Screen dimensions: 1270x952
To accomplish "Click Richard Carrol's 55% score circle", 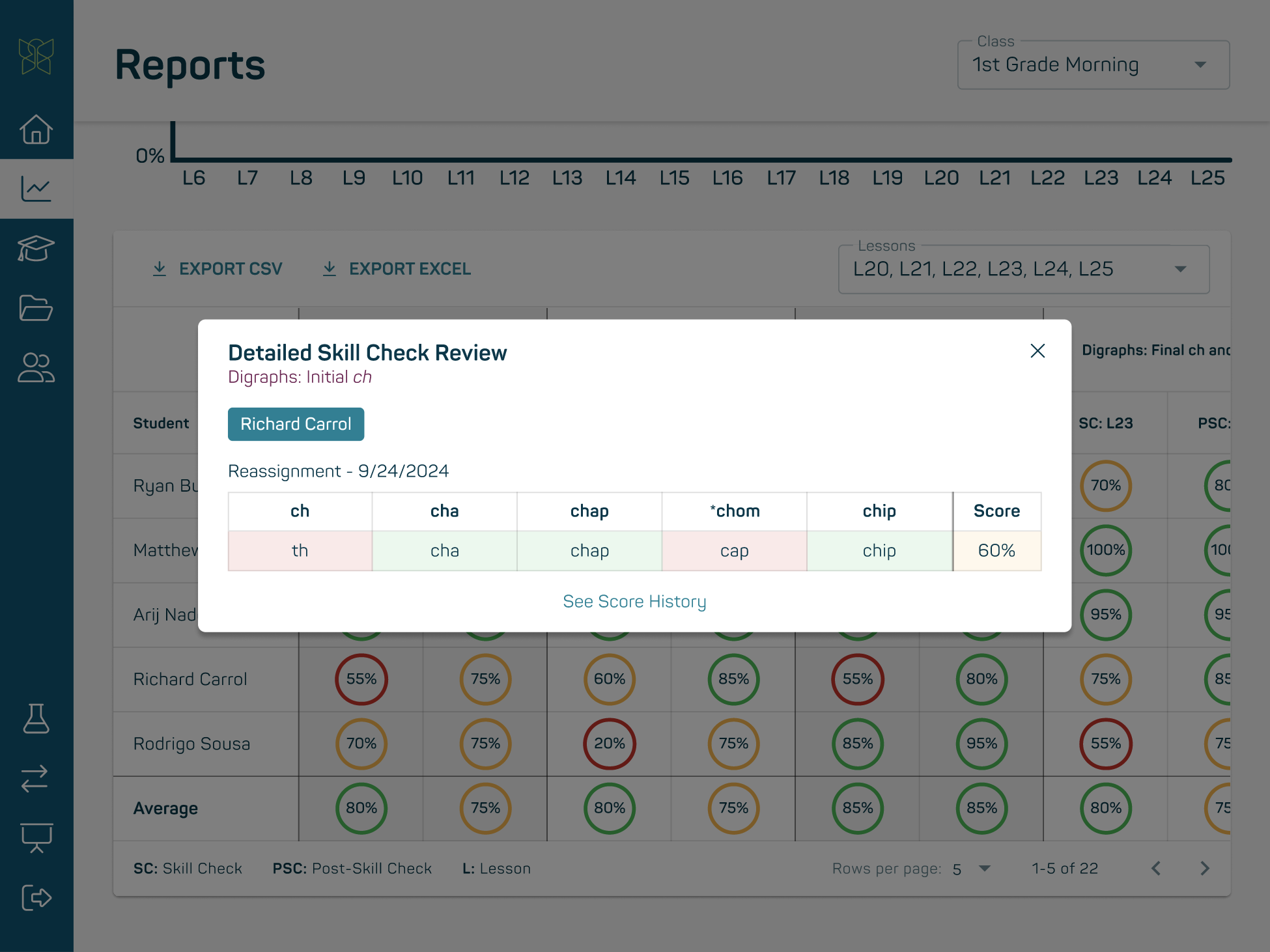I will point(361,679).
